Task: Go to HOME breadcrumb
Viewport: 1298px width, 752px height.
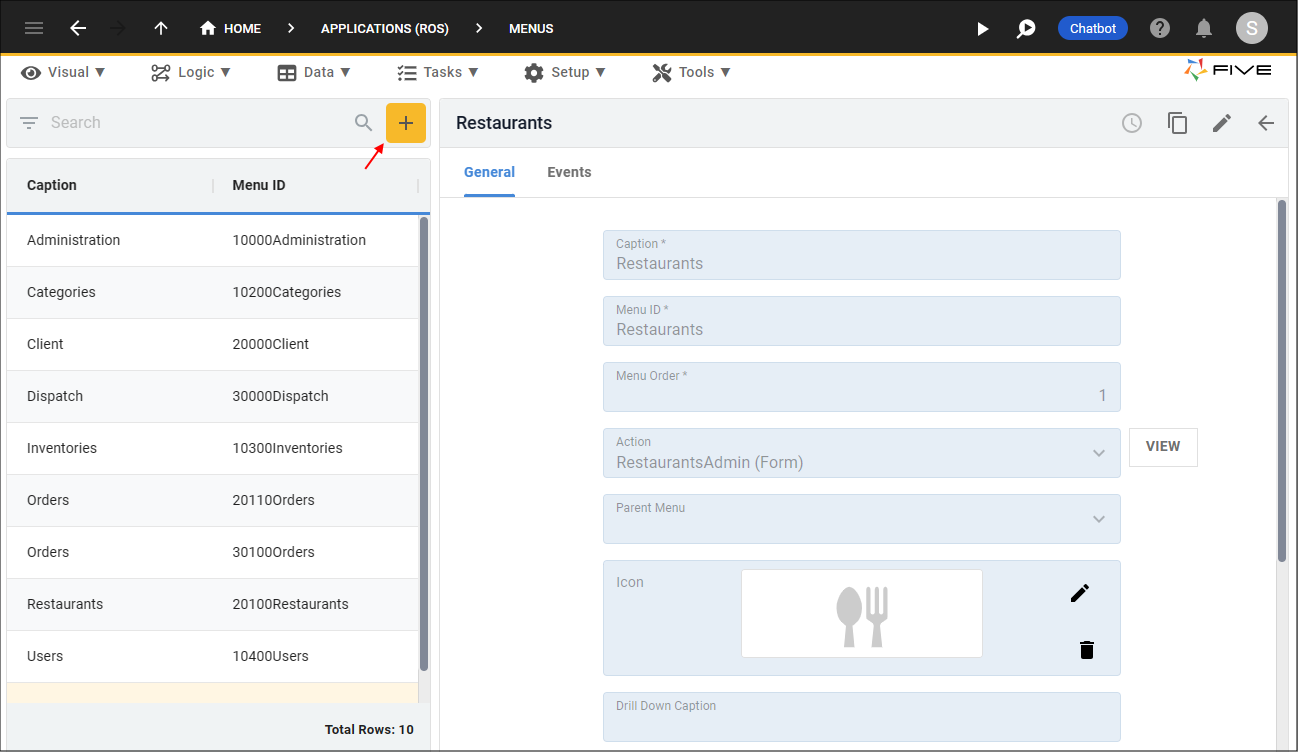Action: point(231,28)
